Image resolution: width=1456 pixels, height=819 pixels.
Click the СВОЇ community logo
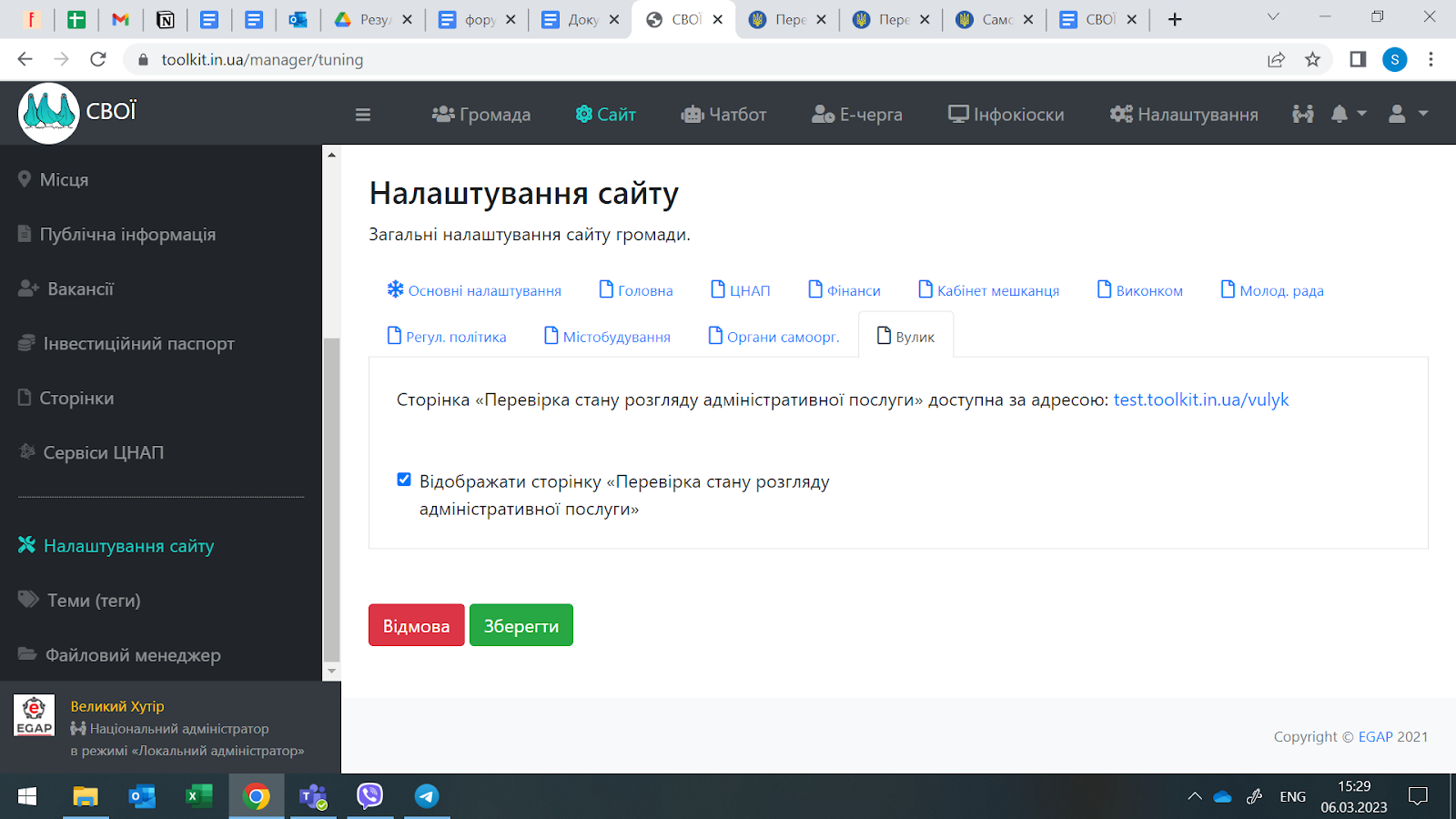coord(49,113)
